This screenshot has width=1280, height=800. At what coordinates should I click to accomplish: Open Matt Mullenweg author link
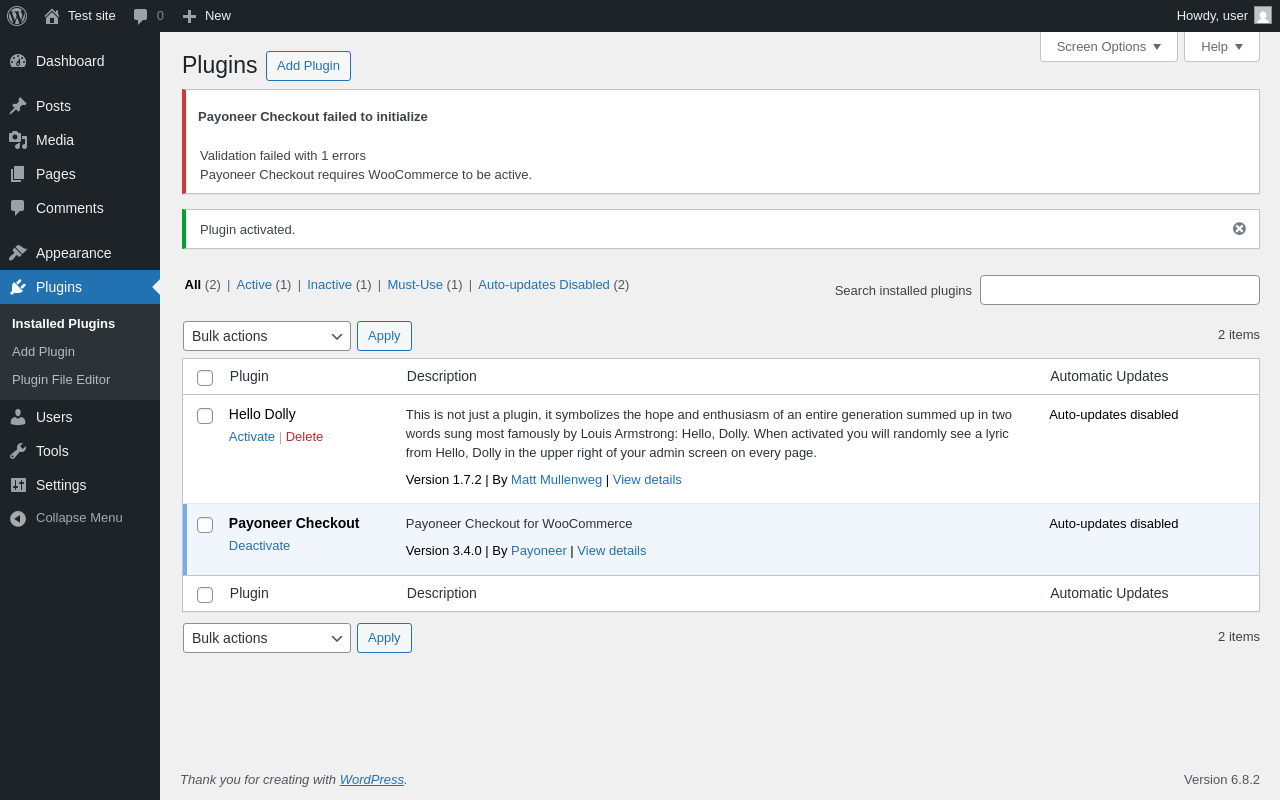556,479
